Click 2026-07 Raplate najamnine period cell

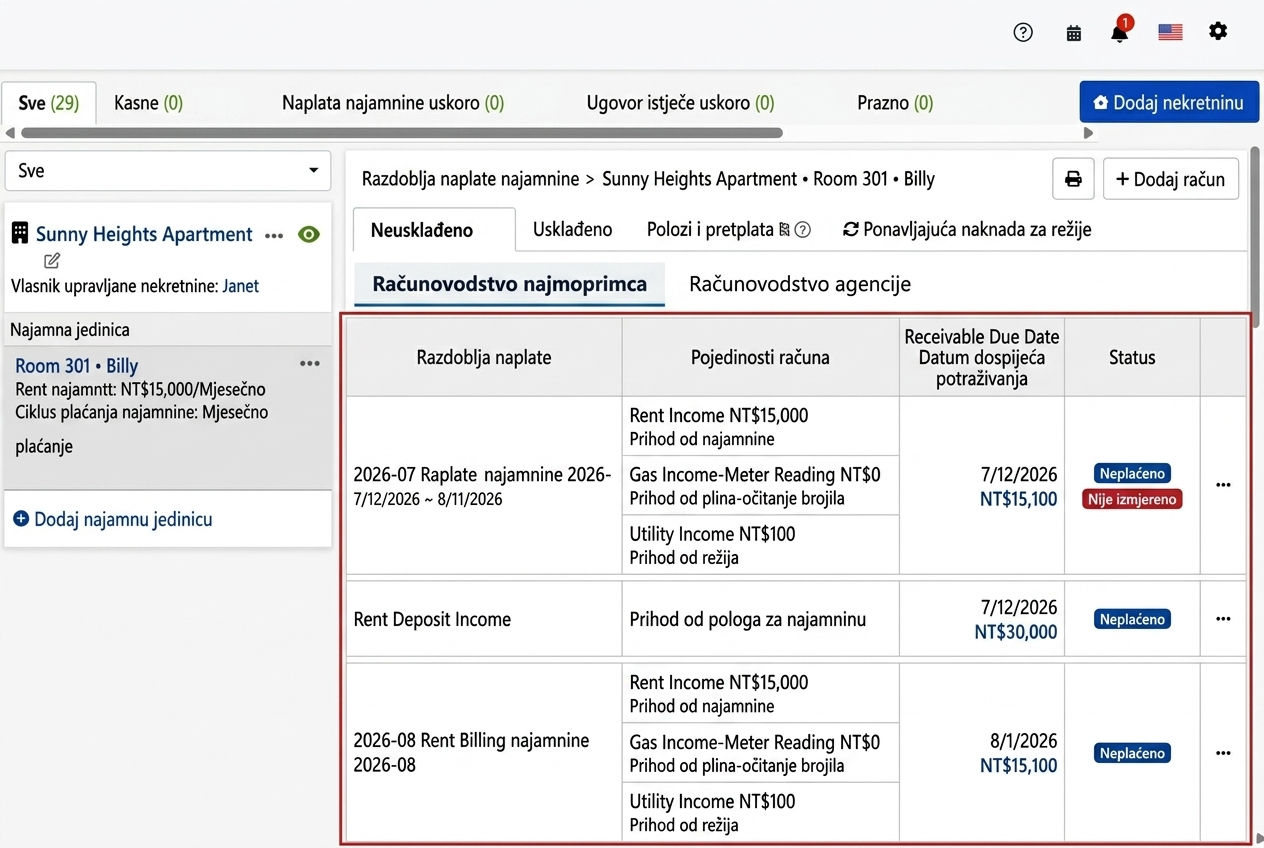(x=484, y=485)
